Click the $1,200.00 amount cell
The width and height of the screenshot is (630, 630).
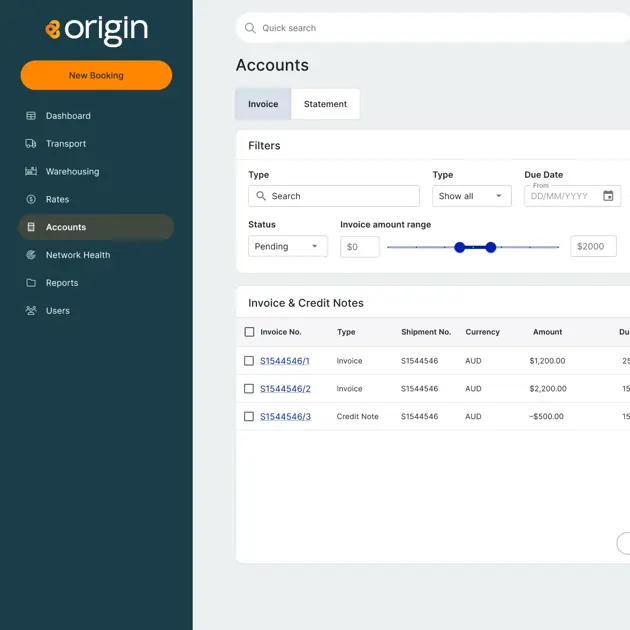(x=547, y=361)
